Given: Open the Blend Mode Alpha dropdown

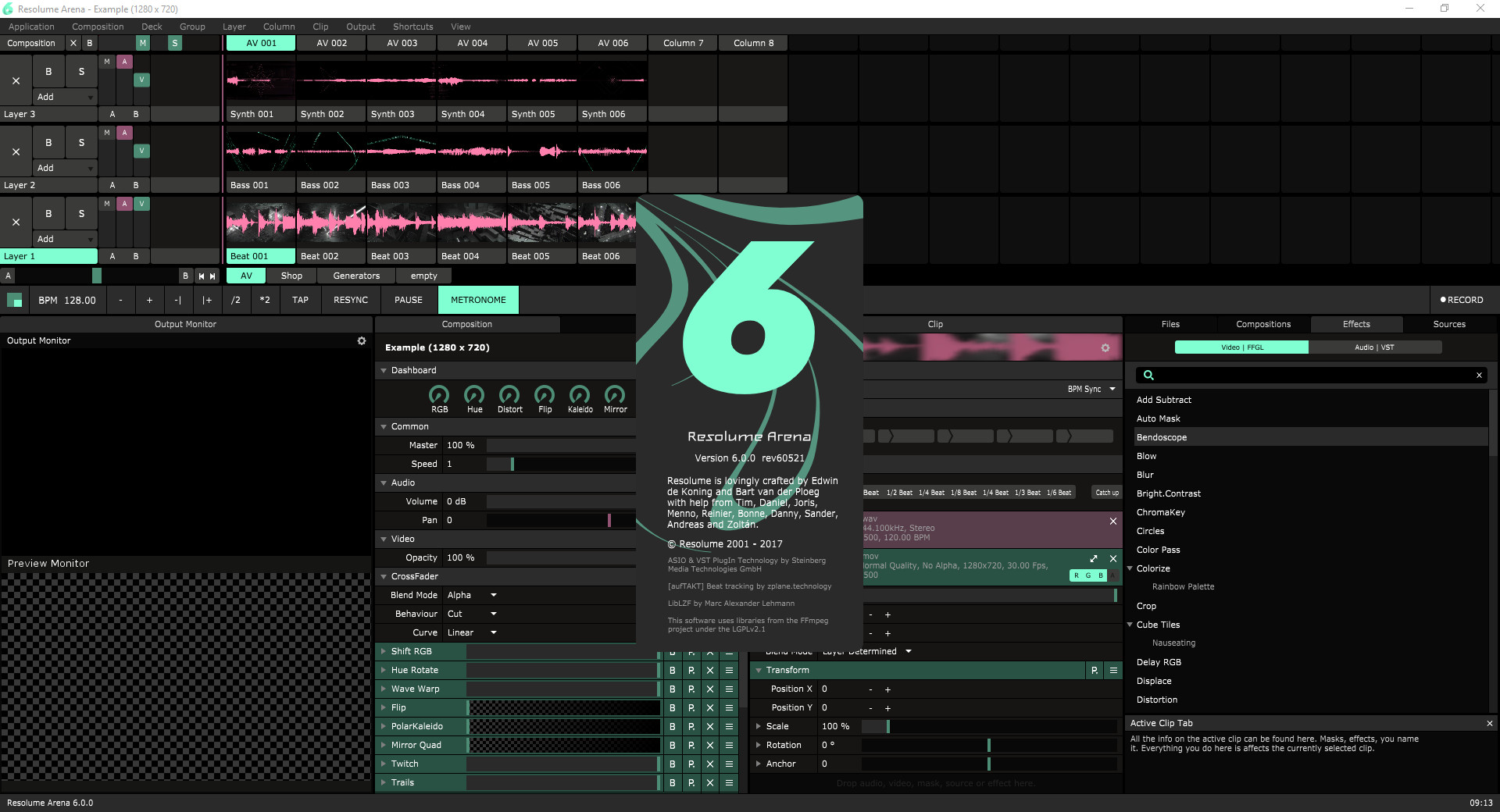Looking at the screenshot, I should point(473,595).
